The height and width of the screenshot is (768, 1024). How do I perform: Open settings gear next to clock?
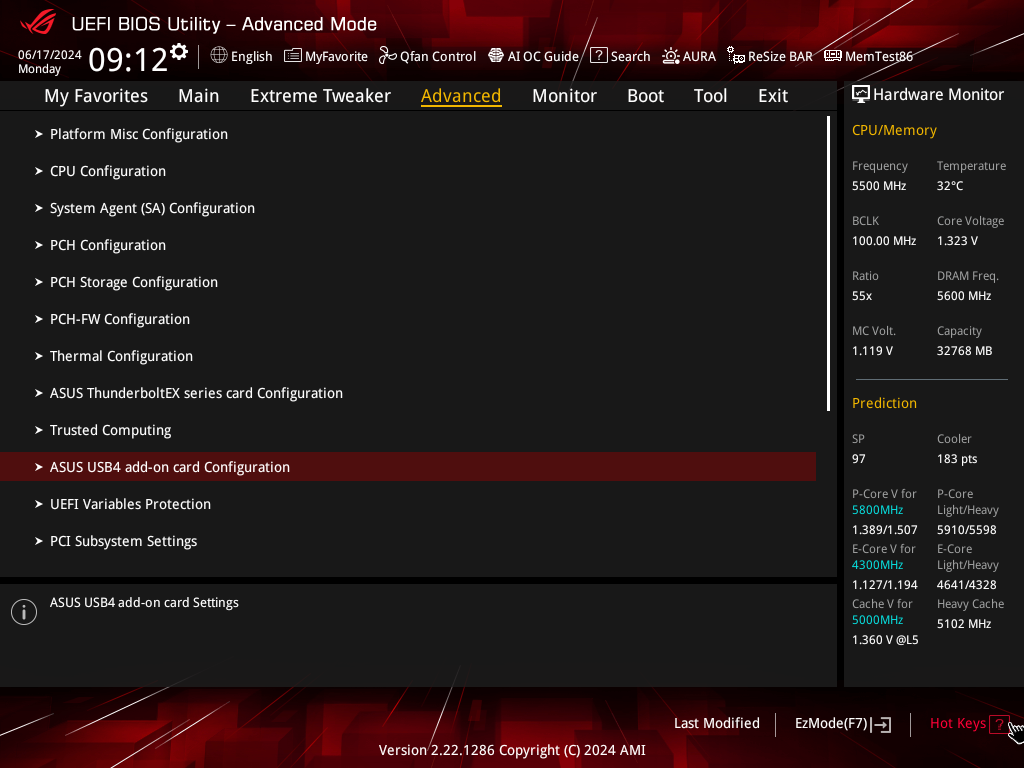[179, 52]
